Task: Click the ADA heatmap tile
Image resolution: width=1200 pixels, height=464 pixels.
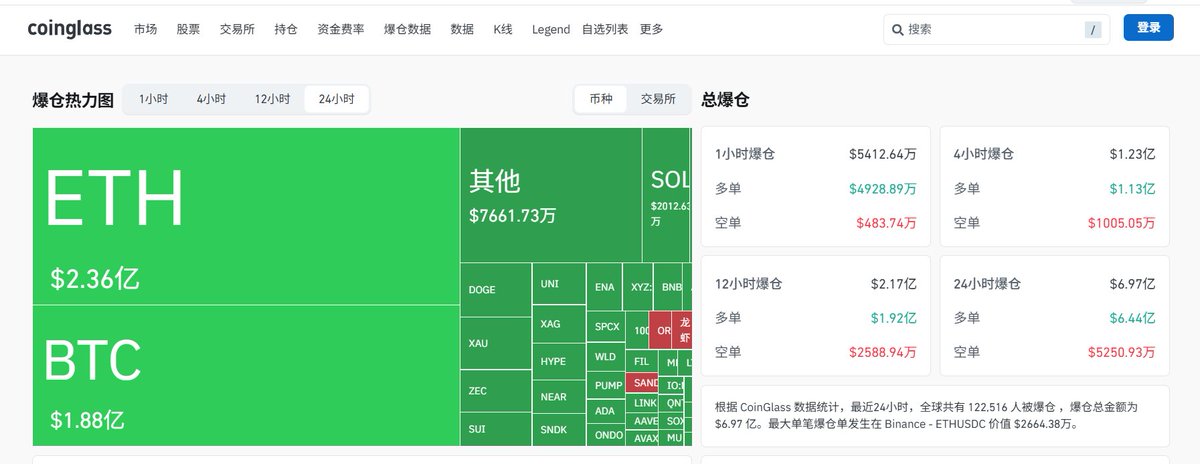Action: coord(606,411)
